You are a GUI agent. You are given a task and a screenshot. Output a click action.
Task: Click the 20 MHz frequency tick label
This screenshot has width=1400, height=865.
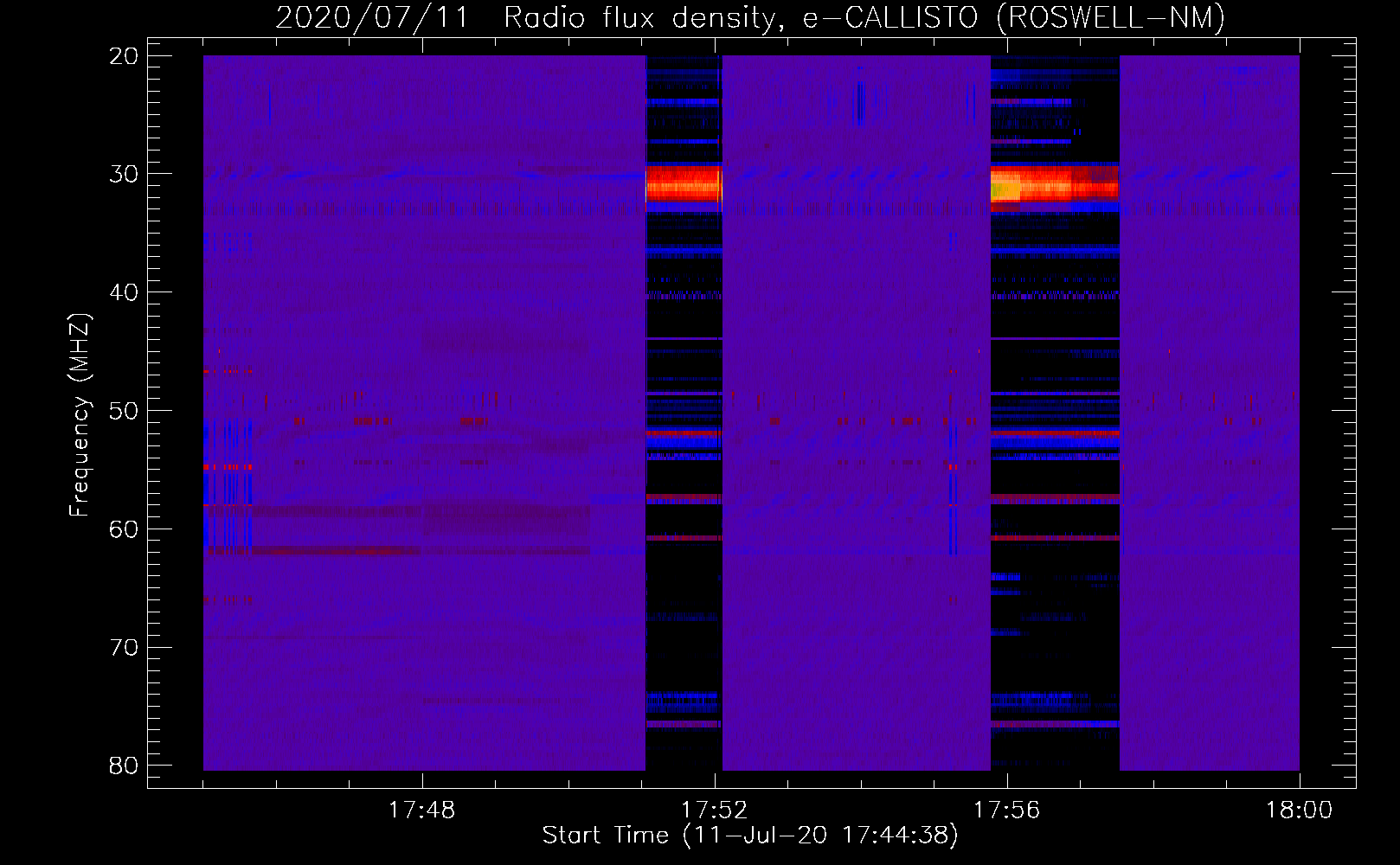pos(125,56)
